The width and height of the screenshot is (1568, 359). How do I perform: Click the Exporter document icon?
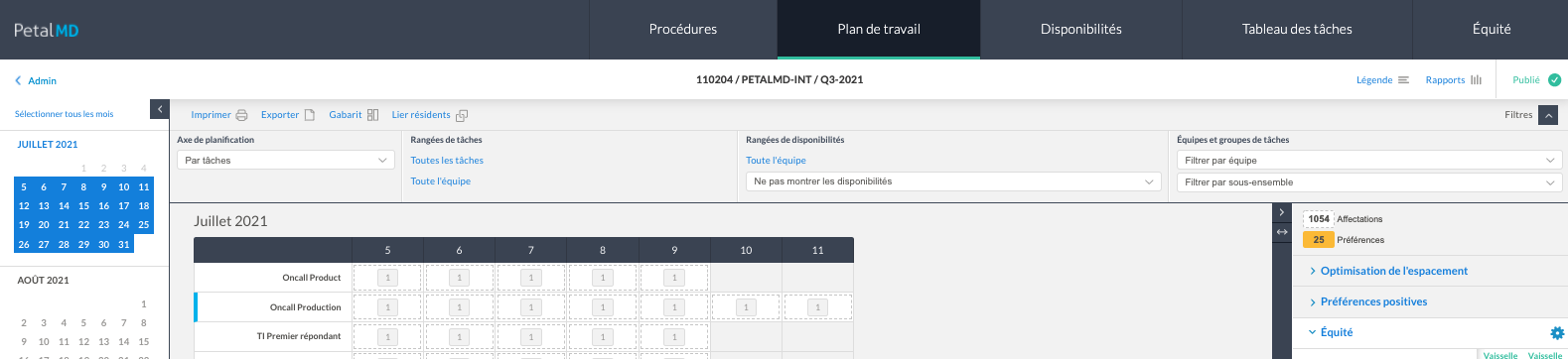click(x=309, y=115)
